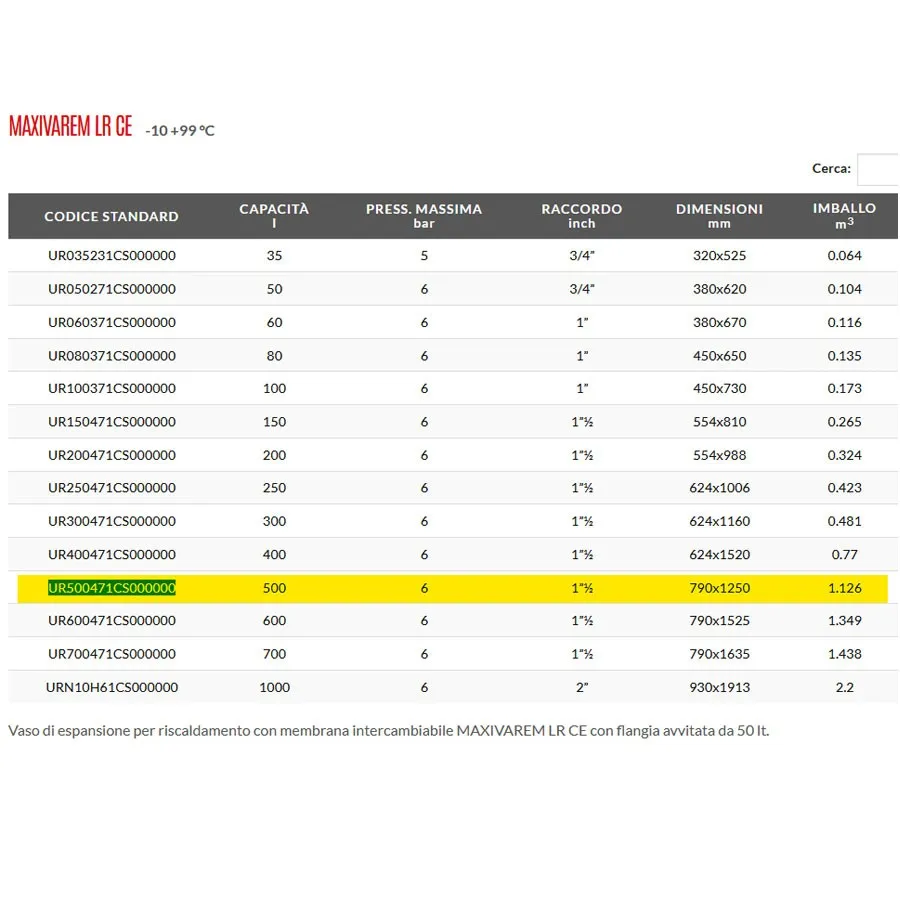This screenshot has width=900, height=900.
Task: Click dimensions cell 624x1520
Action: click(x=719, y=554)
